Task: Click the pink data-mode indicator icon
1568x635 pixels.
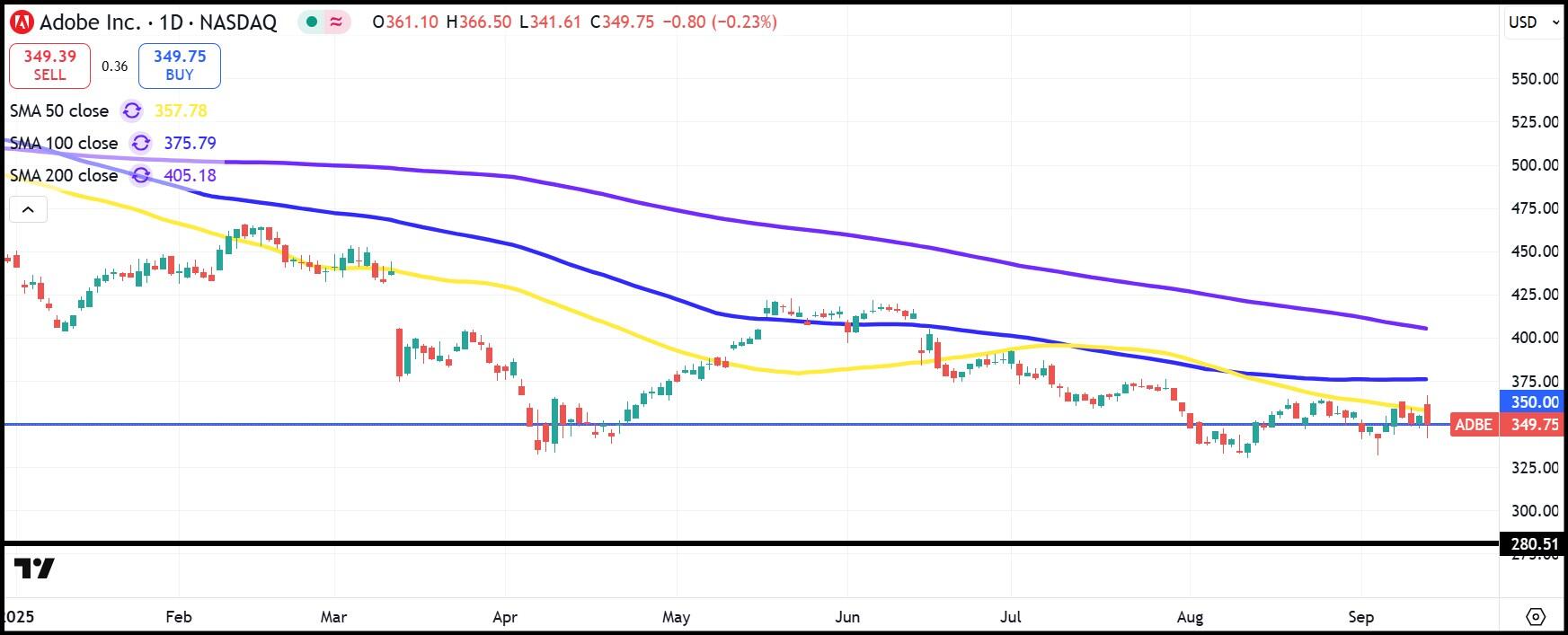Action: (336, 22)
